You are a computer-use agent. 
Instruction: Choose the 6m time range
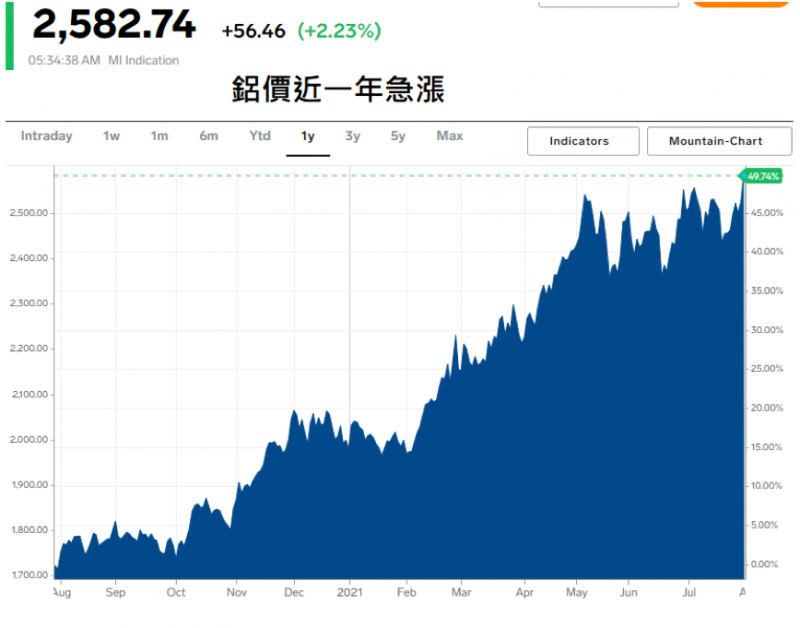[208, 136]
